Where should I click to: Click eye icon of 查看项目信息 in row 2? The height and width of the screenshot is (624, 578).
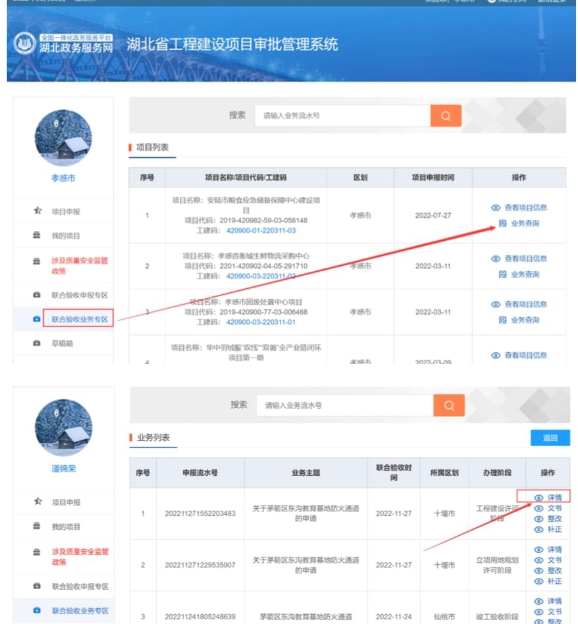pos(496,259)
